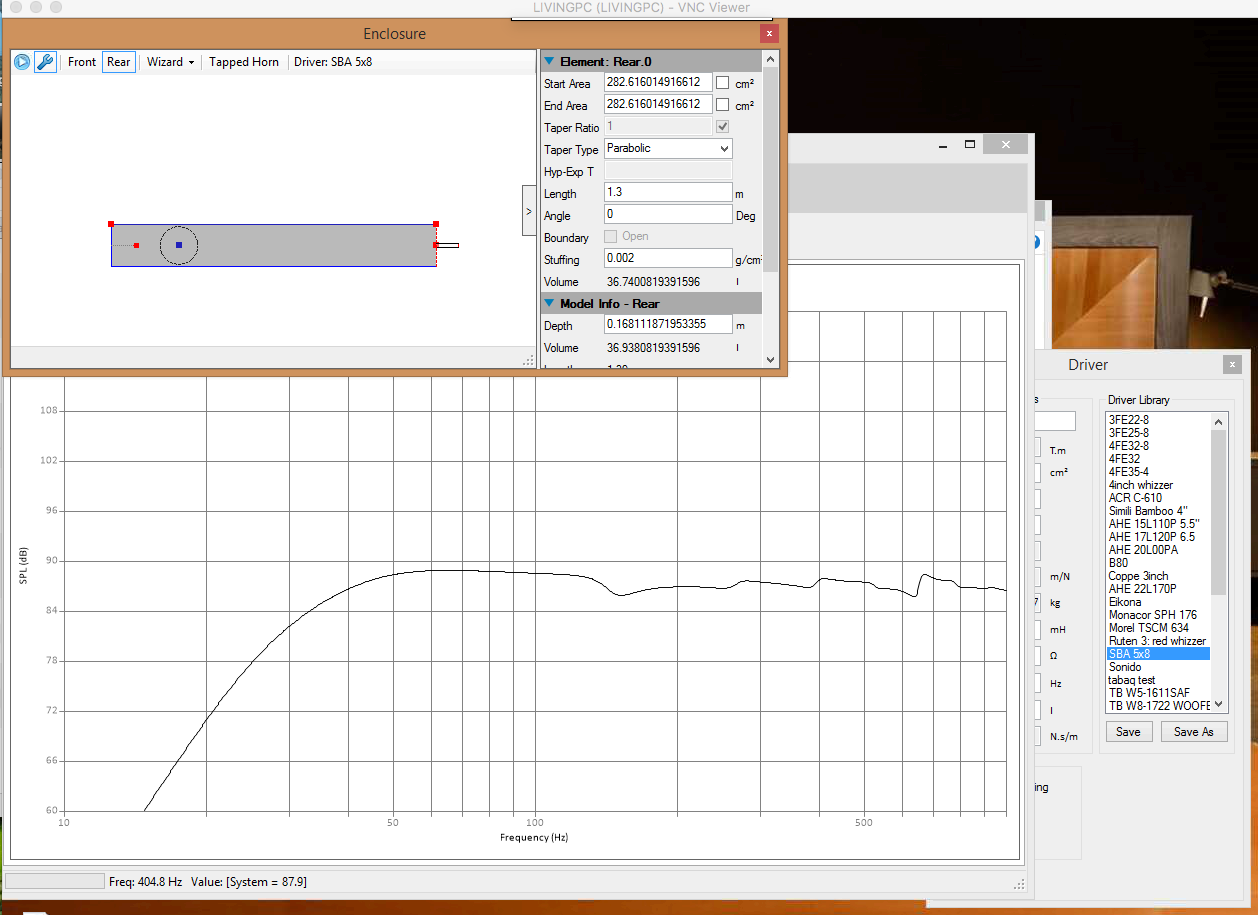
Task: Click the side panel collapse arrow button
Action: click(529, 211)
